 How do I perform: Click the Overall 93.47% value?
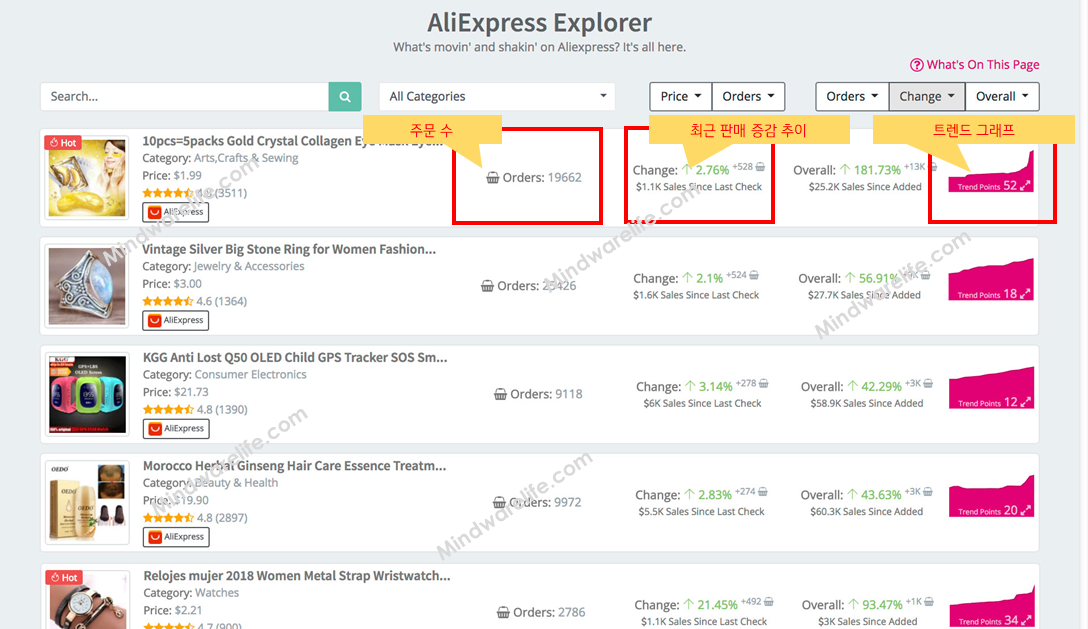click(x=882, y=605)
